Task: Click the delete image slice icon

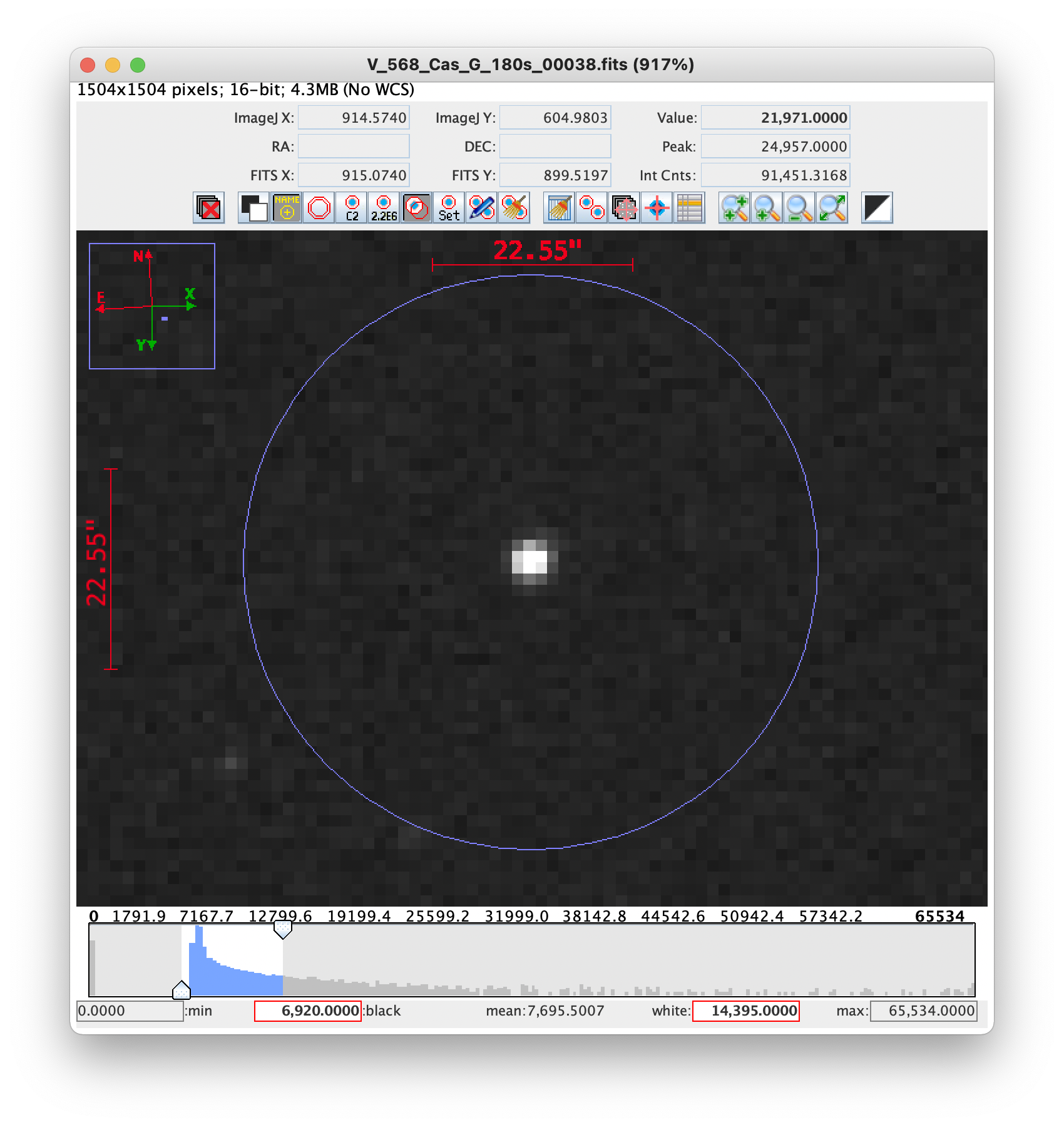Action: (x=208, y=208)
